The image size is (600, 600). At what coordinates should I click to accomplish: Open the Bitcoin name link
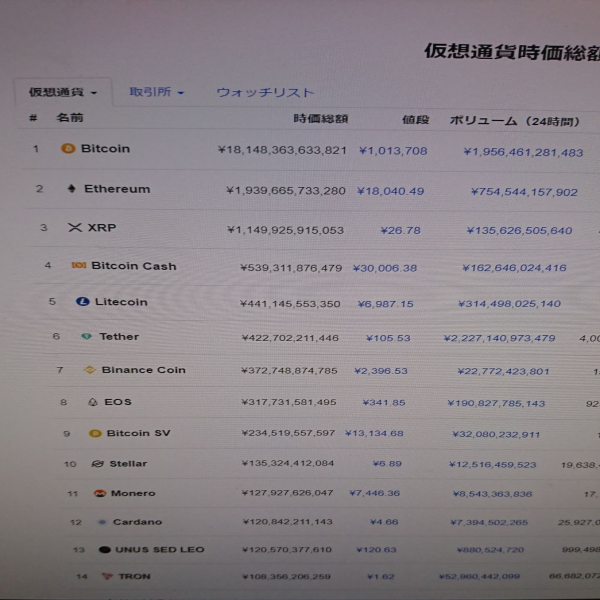[x=105, y=148]
